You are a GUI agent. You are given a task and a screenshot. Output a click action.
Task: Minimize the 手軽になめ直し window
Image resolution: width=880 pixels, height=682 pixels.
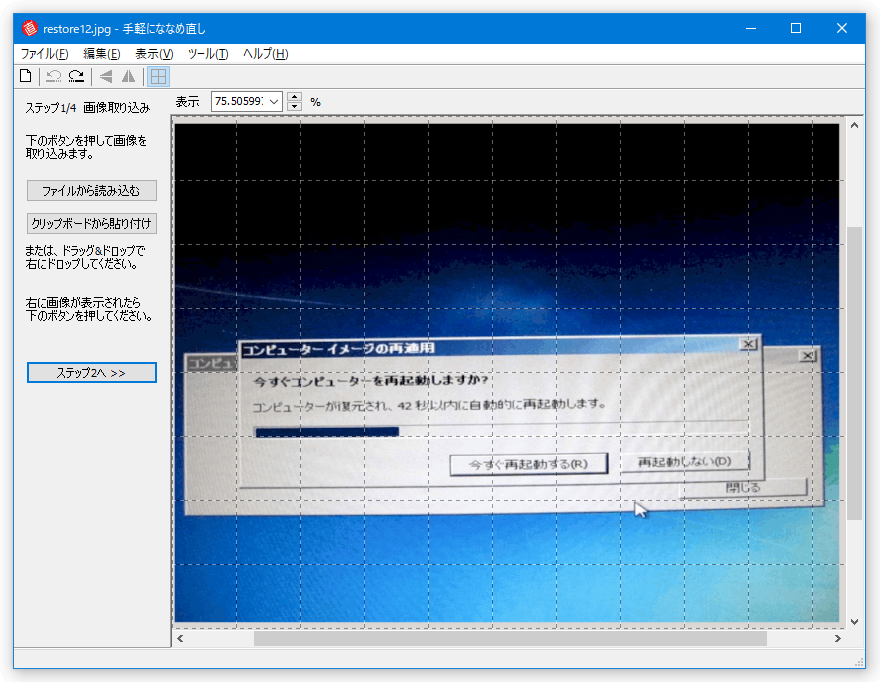(751, 28)
